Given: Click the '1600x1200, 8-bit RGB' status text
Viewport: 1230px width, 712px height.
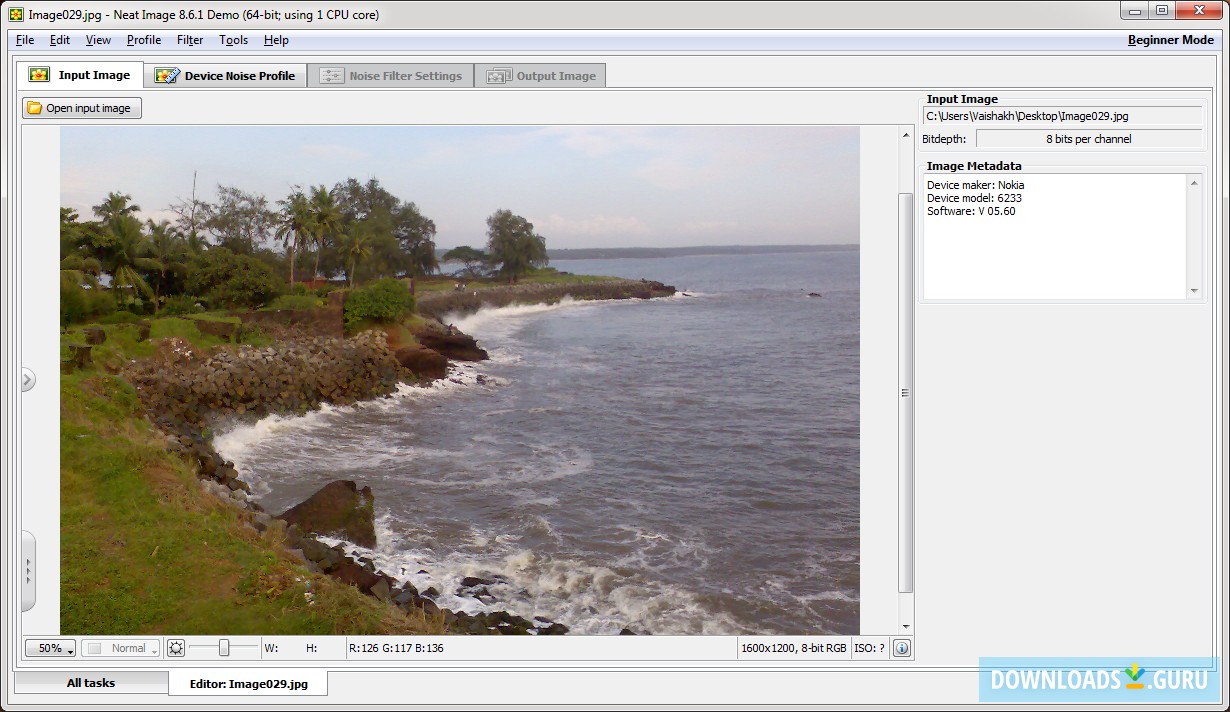Looking at the screenshot, I should click(794, 648).
